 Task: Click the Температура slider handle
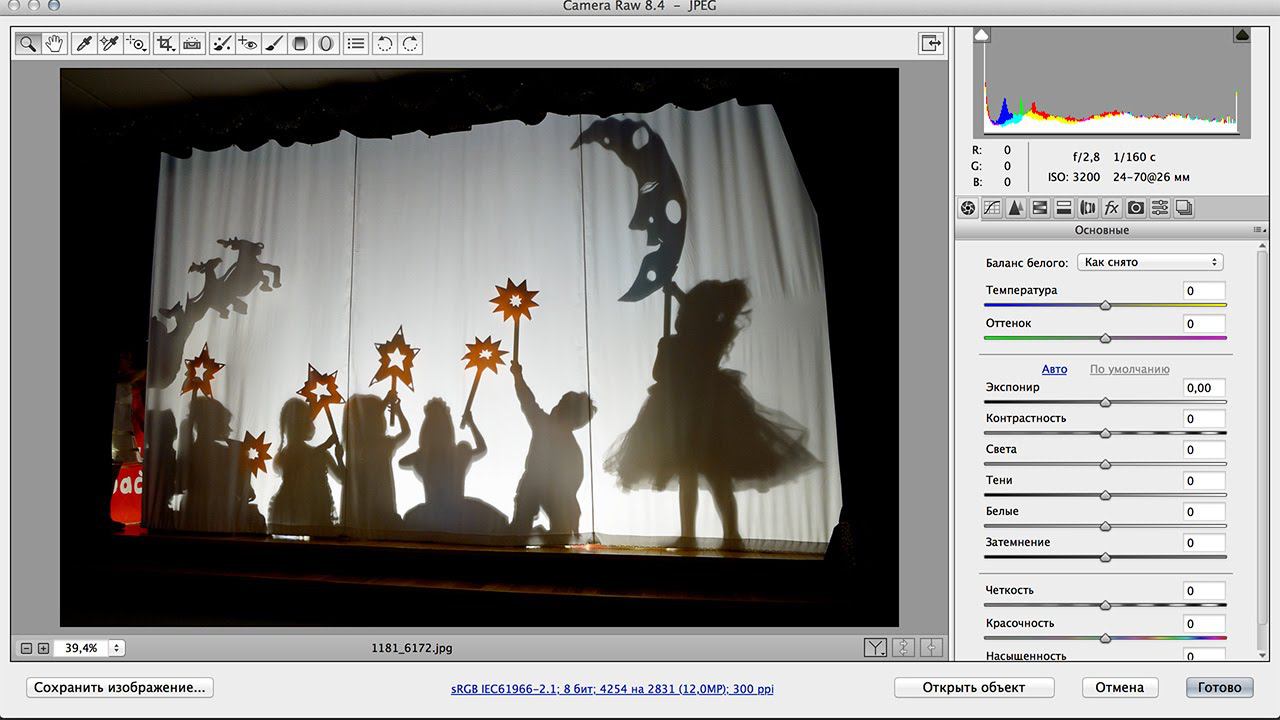click(1105, 305)
